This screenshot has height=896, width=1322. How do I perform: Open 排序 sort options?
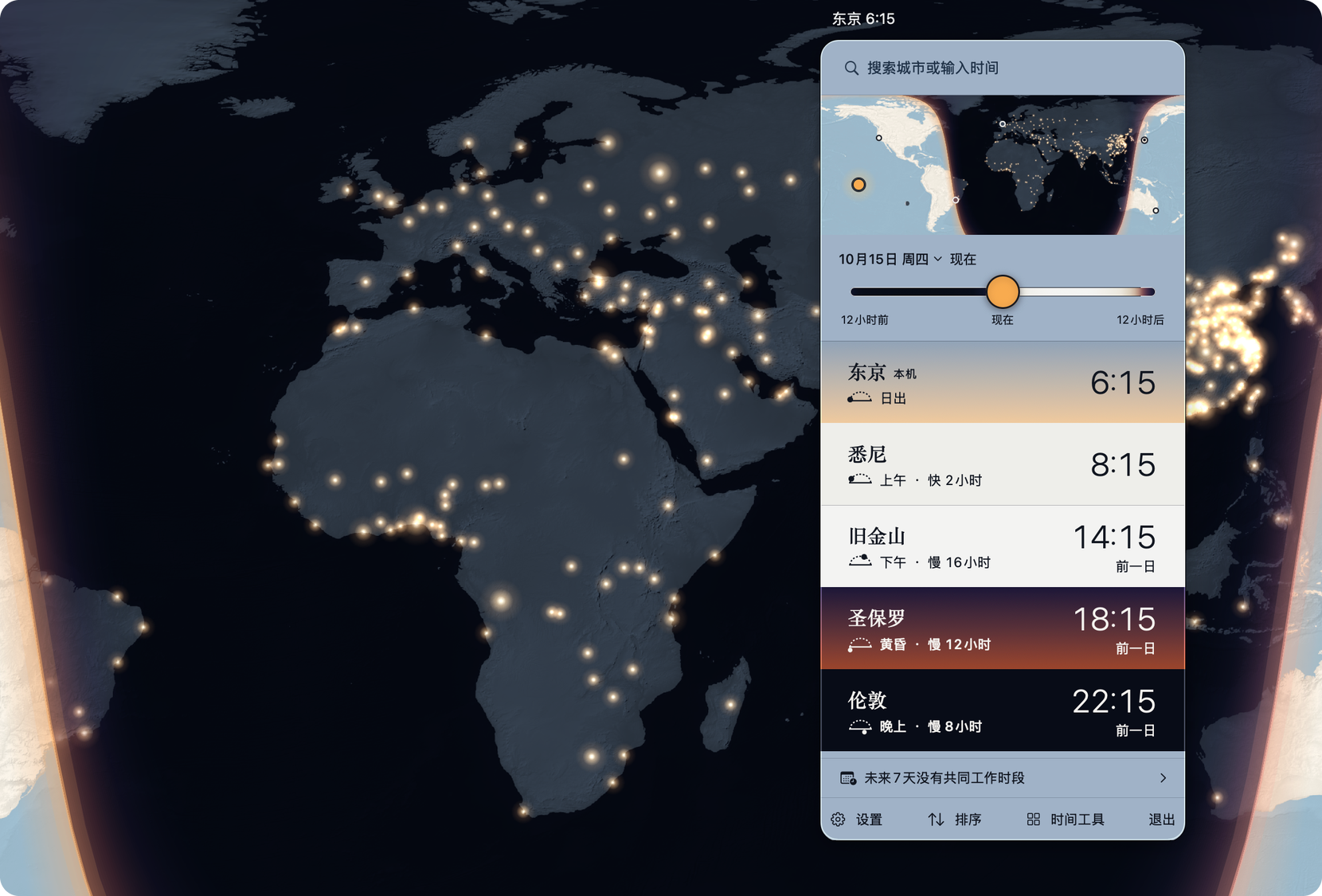point(955,820)
